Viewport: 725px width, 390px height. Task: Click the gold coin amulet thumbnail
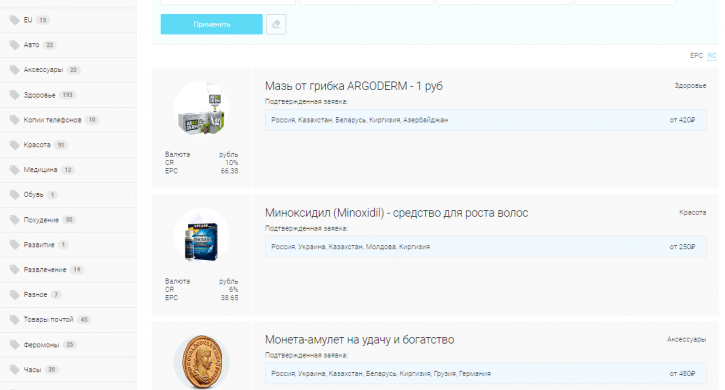(x=202, y=362)
